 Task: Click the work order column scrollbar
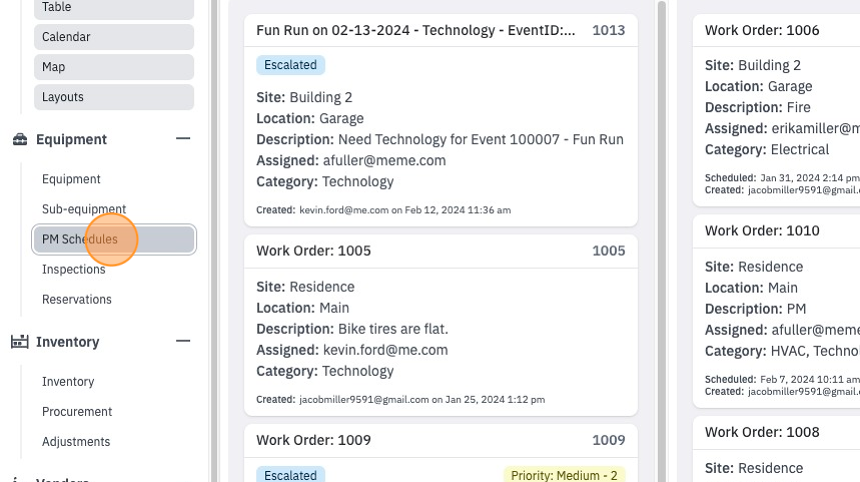pos(662,241)
